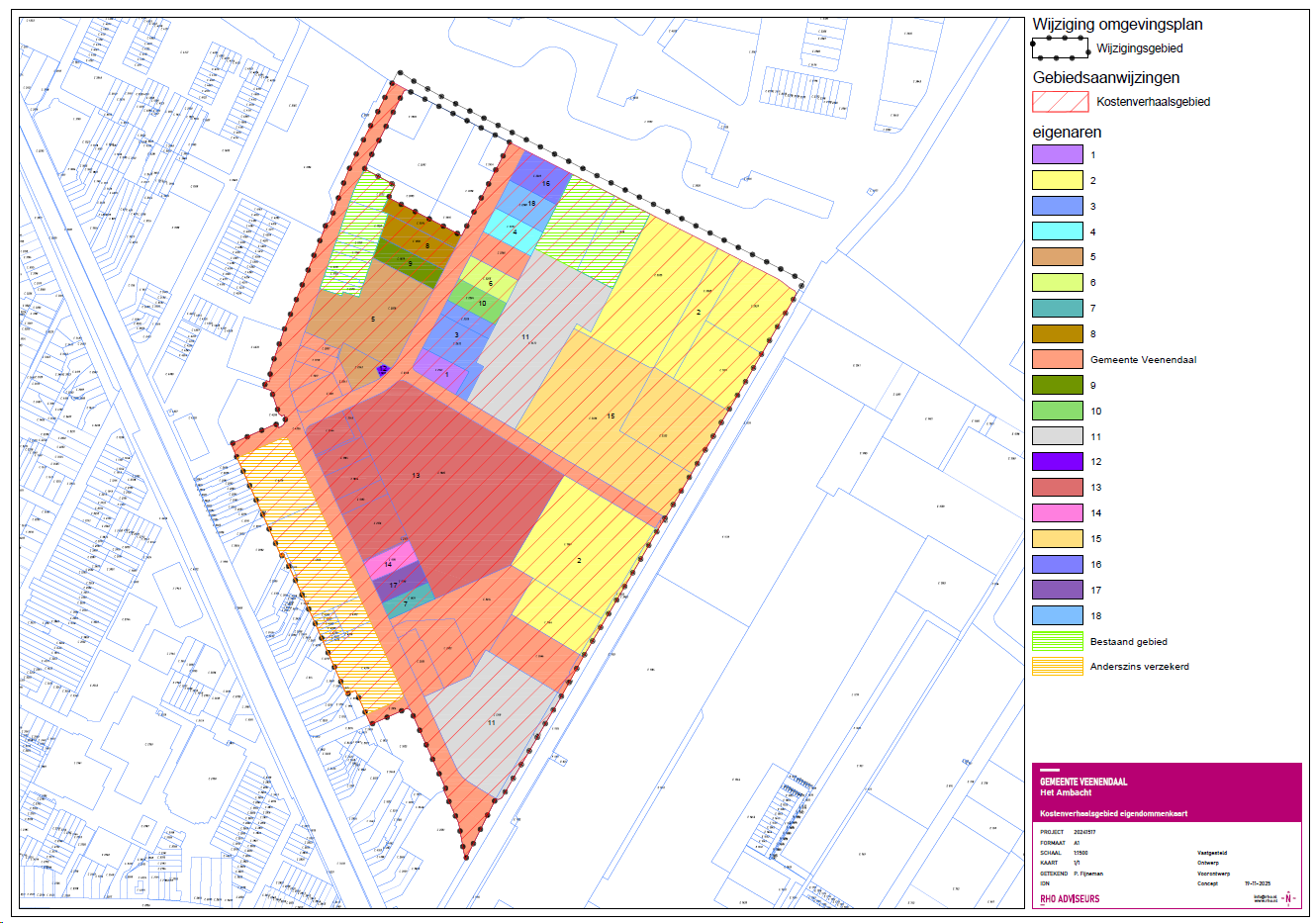This screenshot has width=1316, height=923.
Task: Select the Bestaand gebied green hatched symbol
Action: pyautogui.click(x=1058, y=641)
